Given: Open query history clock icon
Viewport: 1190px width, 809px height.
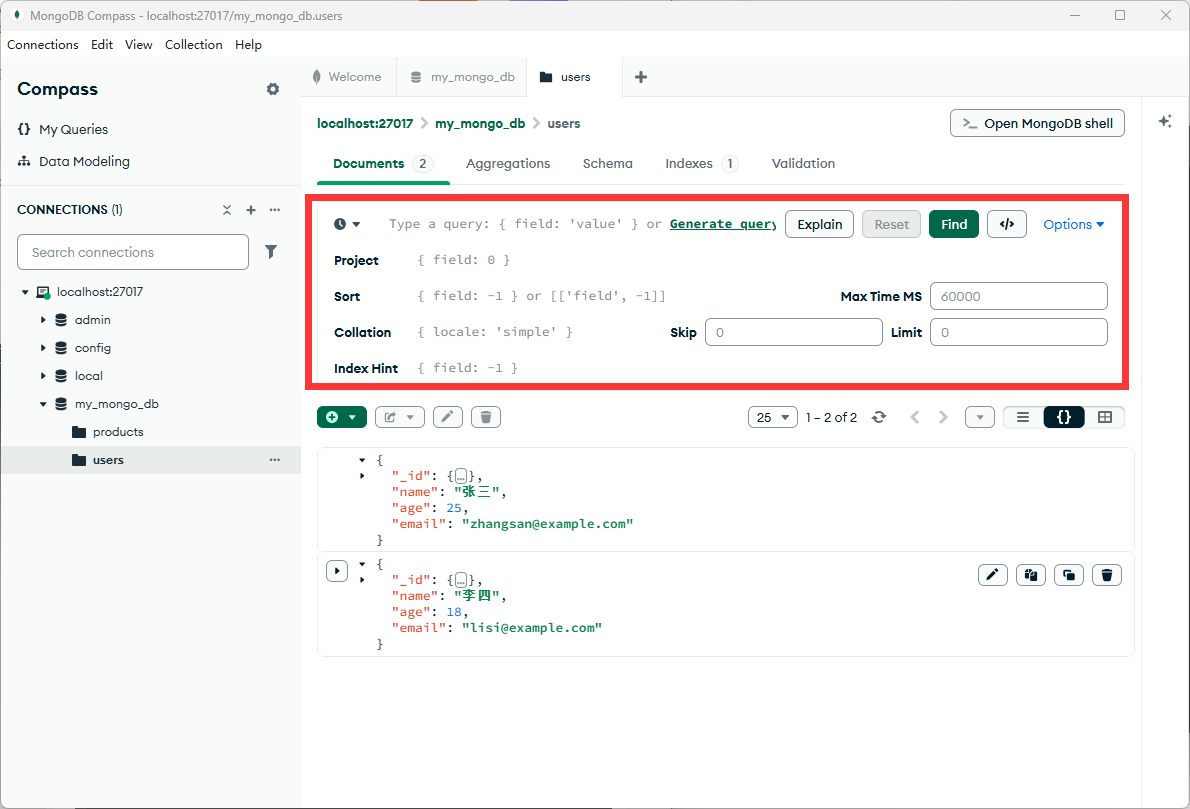Looking at the screenshot, I should [340, 224].
